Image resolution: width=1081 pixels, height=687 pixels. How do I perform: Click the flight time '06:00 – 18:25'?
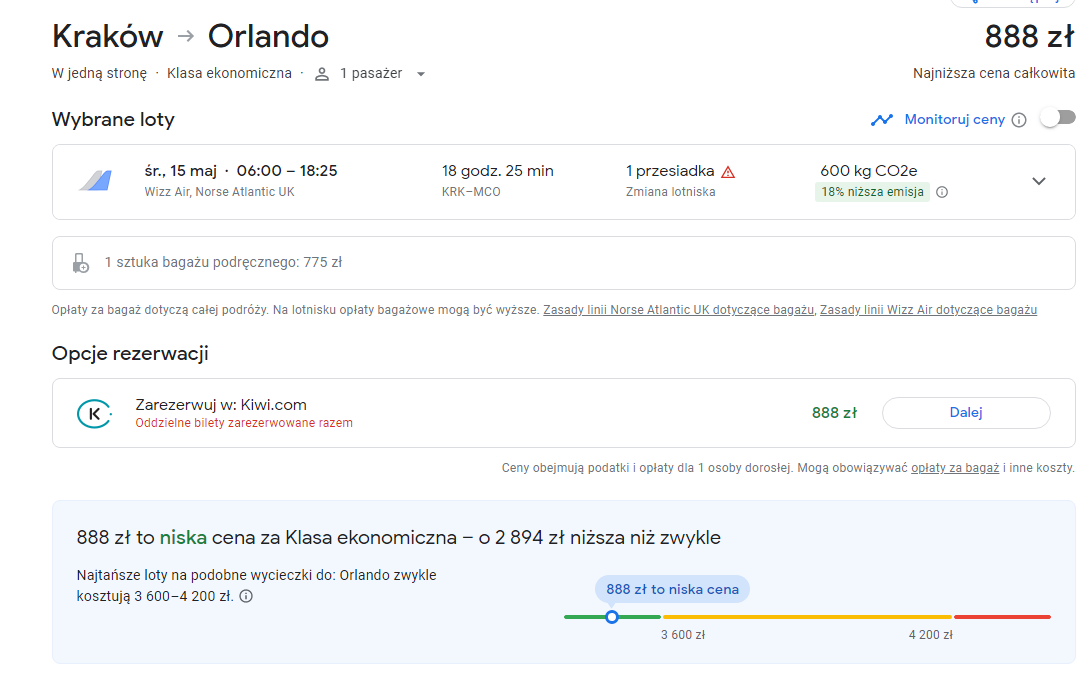tap(287, 170)
